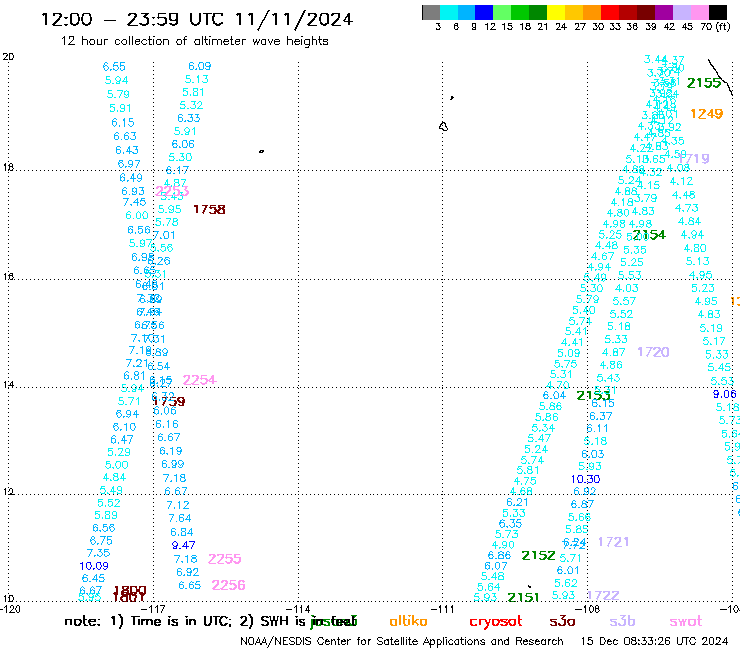This screenshot has width=740, height=650.
Task: Click the timestamp '15 Dec 08:33:26 UTC 2024'
Action: [x=654, y=641]
